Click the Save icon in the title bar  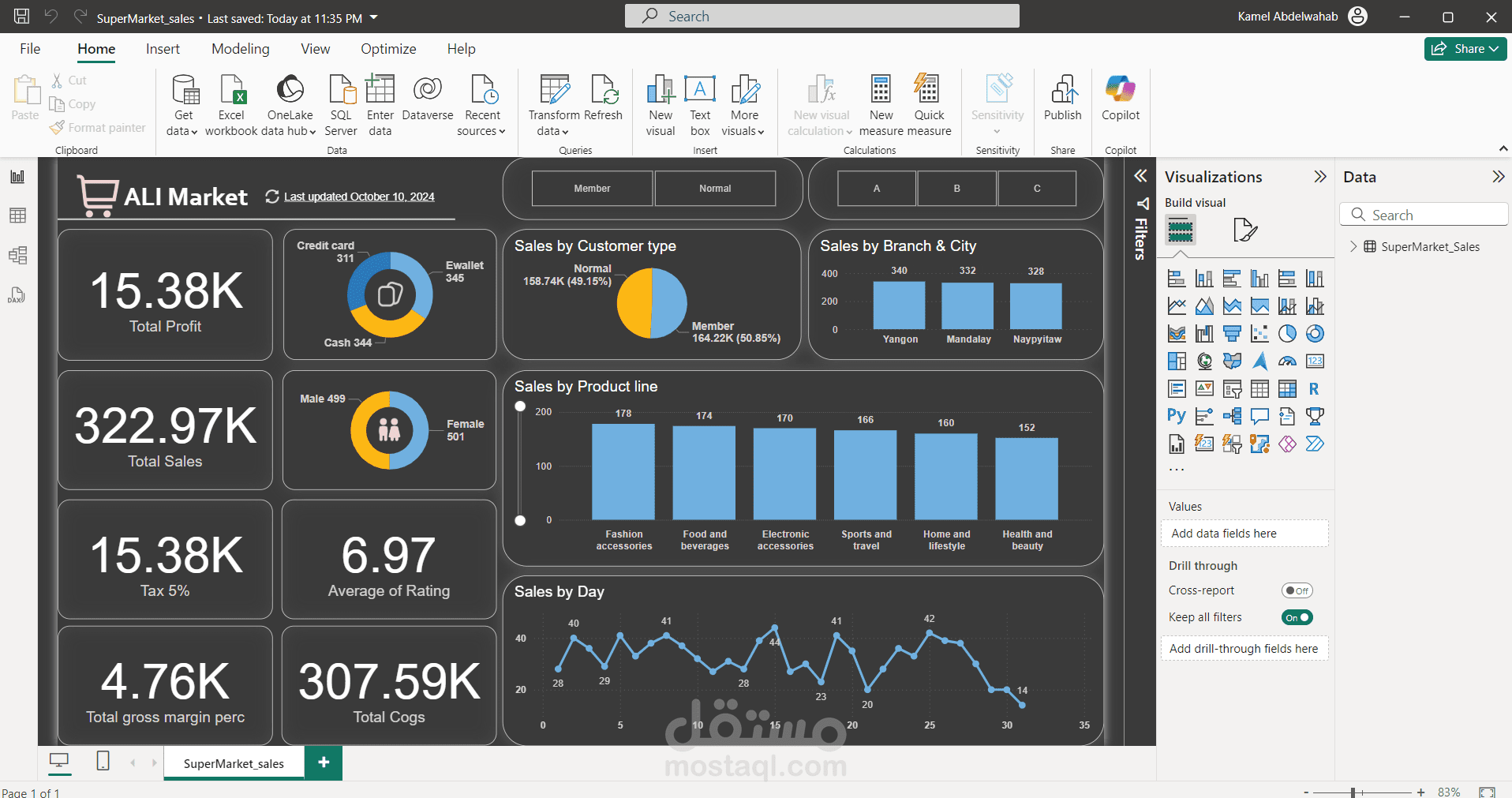point(22,17)
